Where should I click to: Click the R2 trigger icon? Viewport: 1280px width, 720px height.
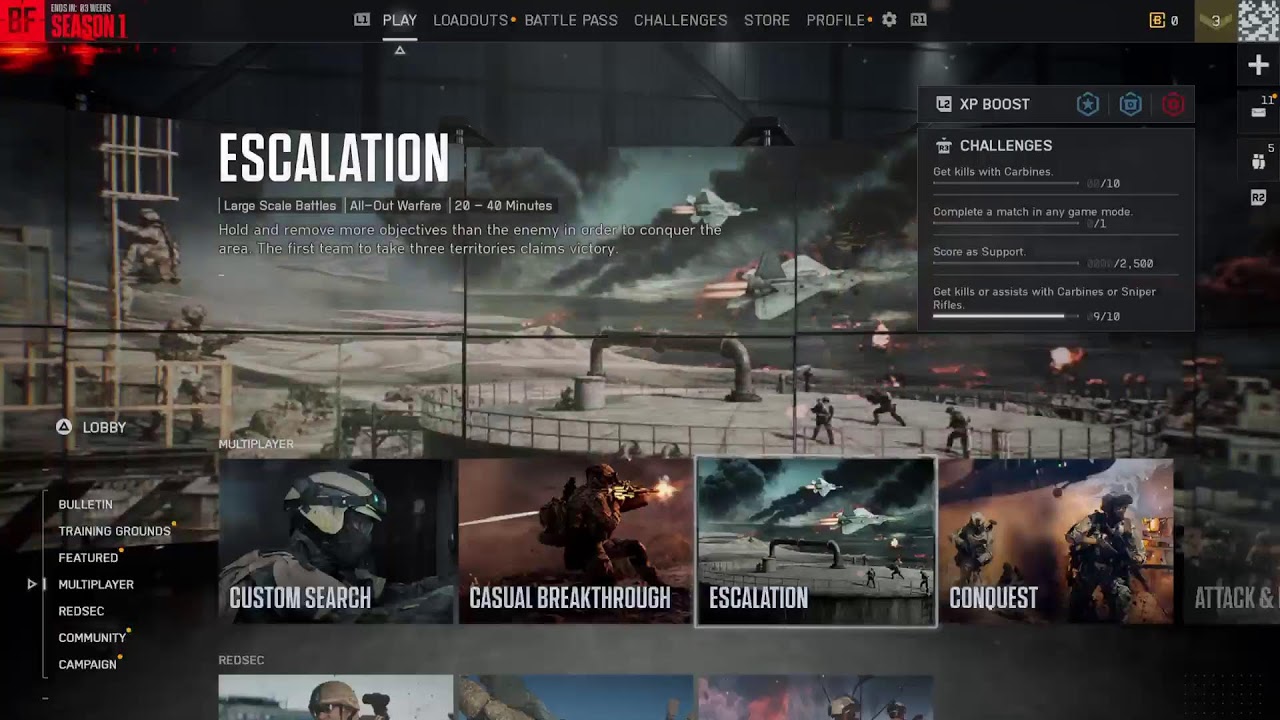coord(1258,198)
